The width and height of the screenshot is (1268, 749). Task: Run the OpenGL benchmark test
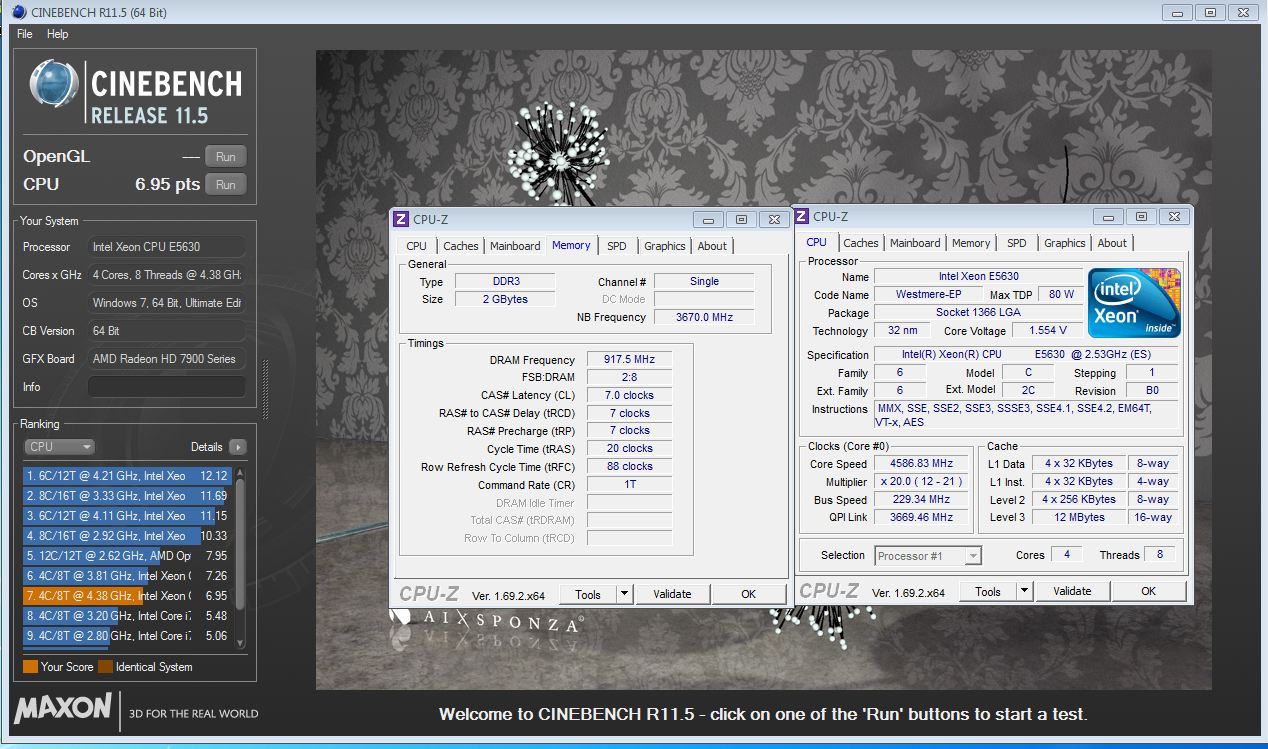pyautogui.click(x=225, y=157)
